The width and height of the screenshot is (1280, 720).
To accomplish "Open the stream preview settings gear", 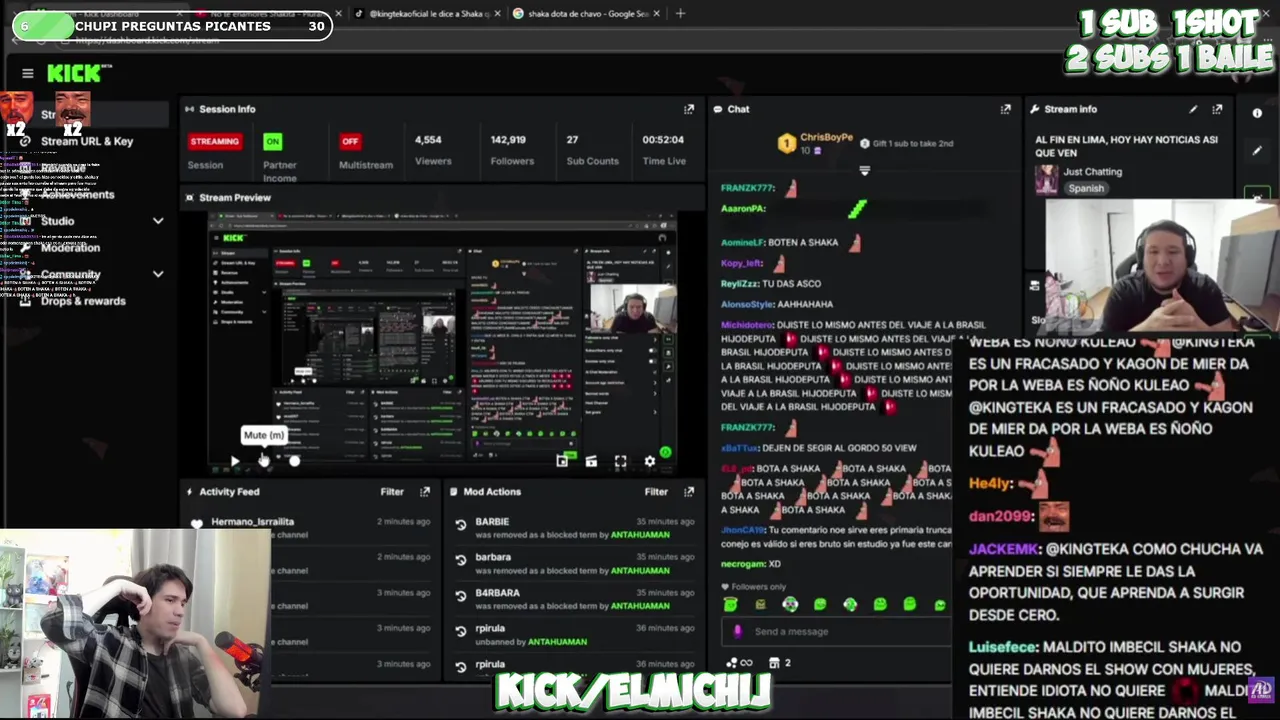I will coord(650,461).
